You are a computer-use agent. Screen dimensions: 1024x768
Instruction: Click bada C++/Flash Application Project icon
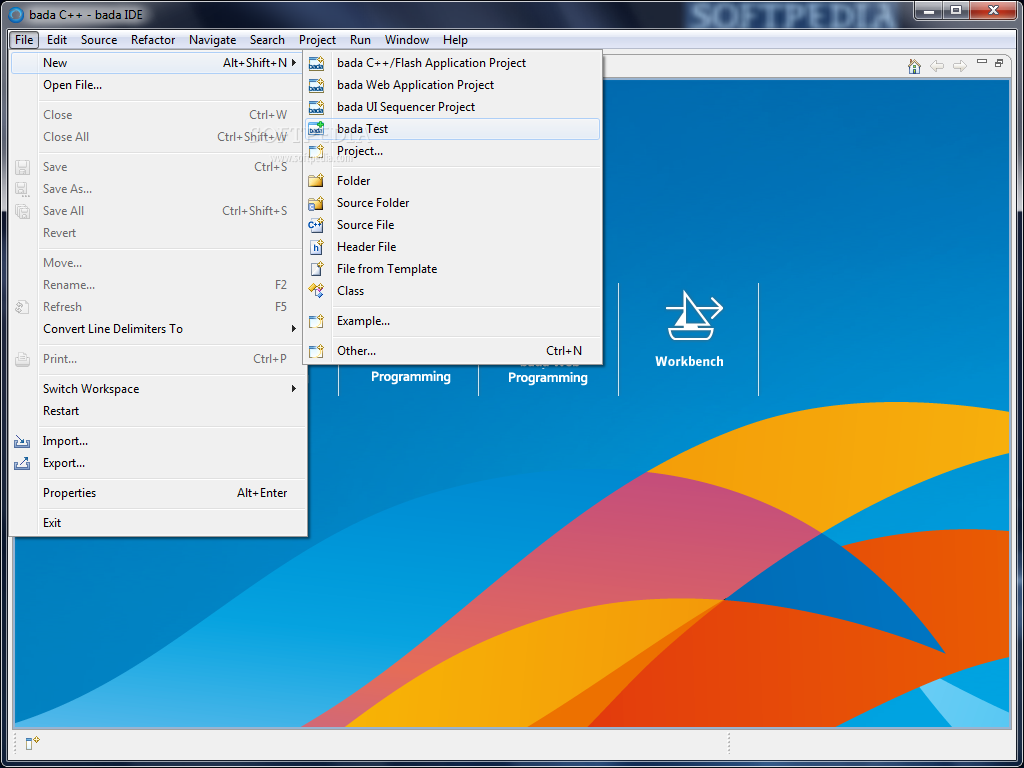pos(317,63)
